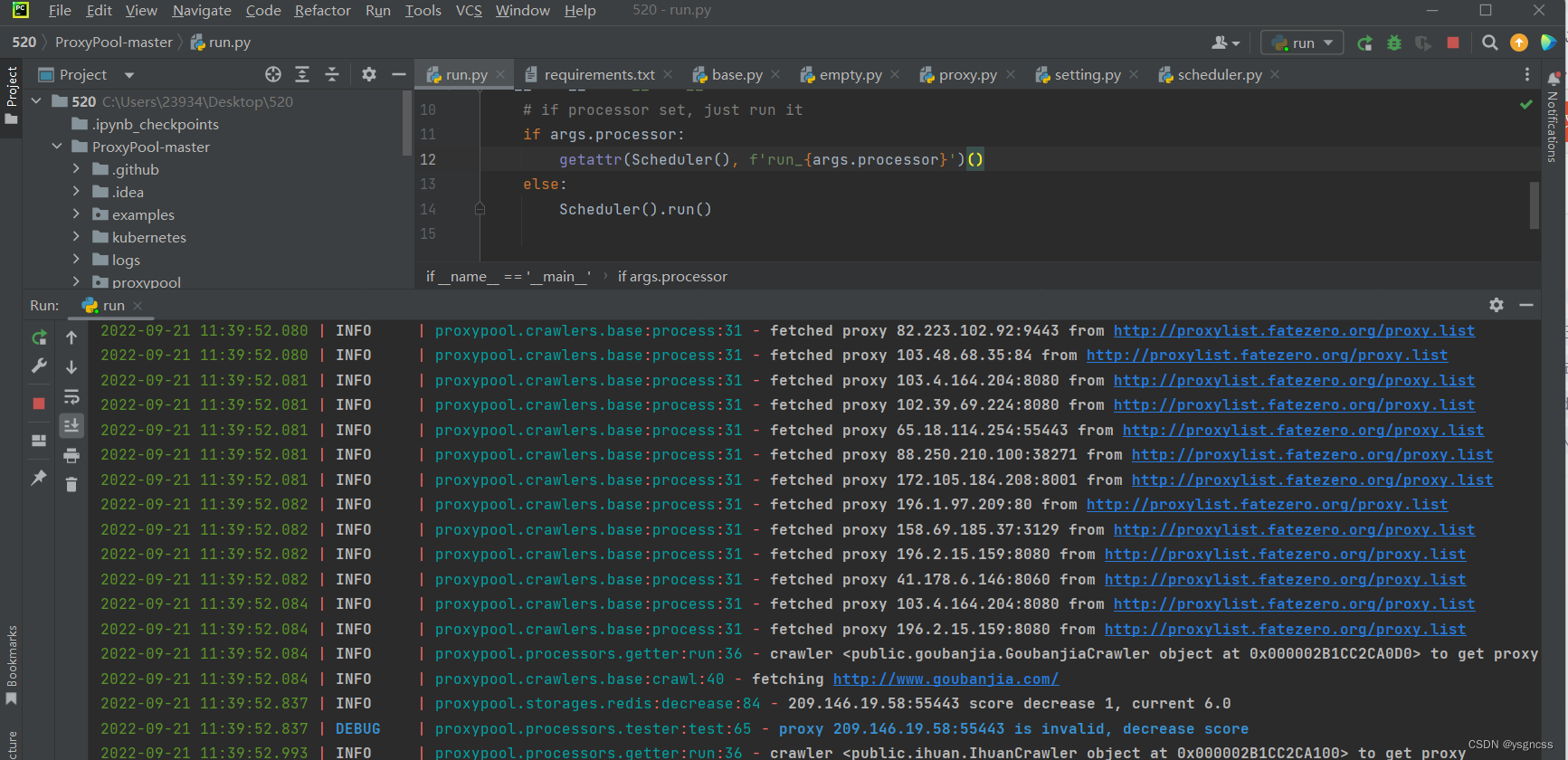
Task: Open Run panel settings gear
Action: [1497, 305]
